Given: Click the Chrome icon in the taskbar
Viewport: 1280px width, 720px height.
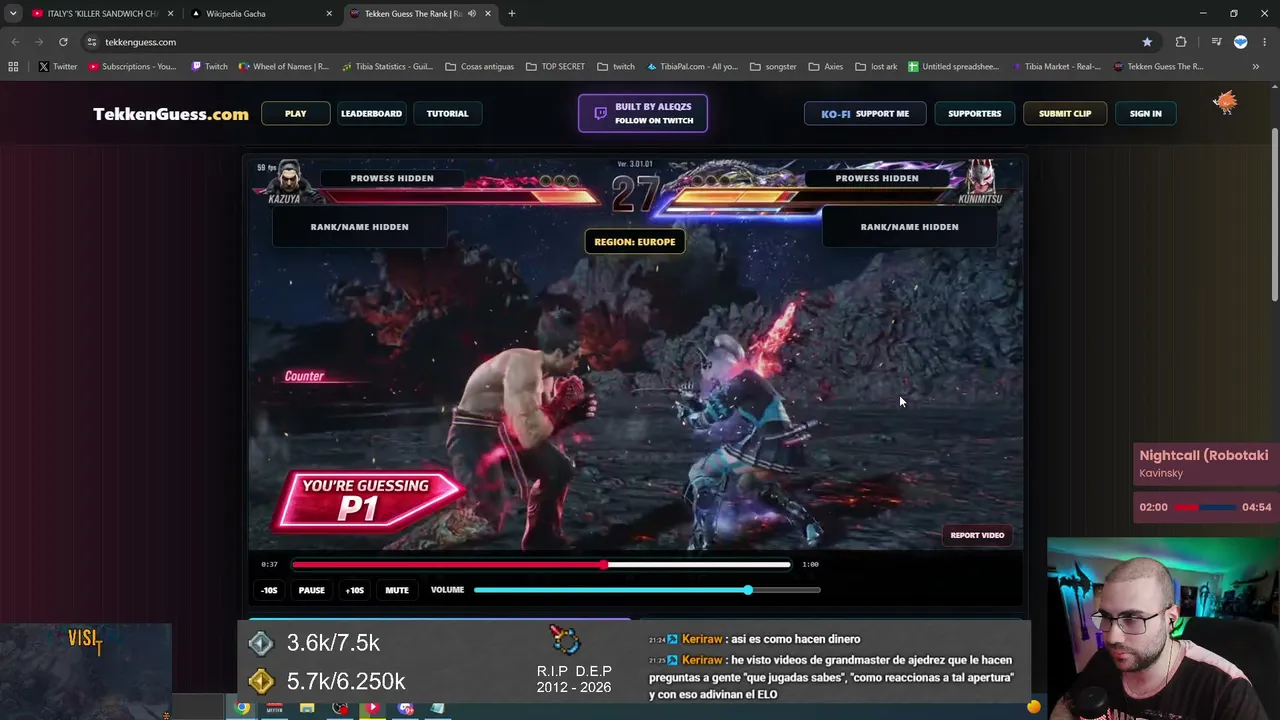Looking at the screenshot, I should pyautogui.click(x=243, y=708).
